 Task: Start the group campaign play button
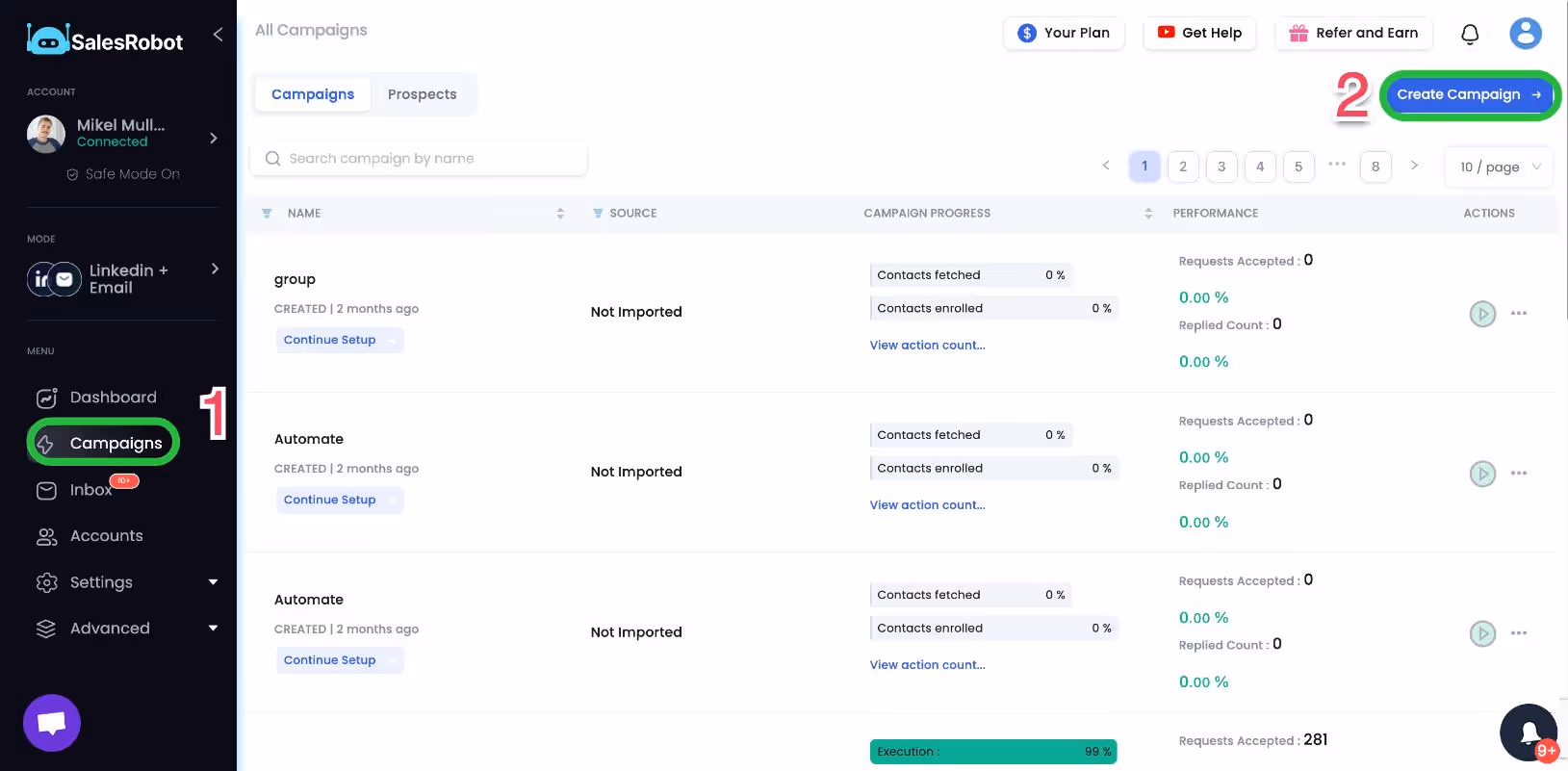[1482, 314]
